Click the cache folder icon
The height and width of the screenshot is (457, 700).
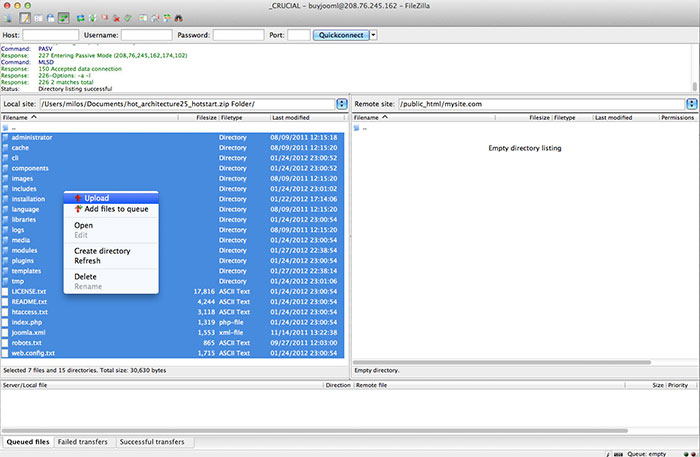5,148
